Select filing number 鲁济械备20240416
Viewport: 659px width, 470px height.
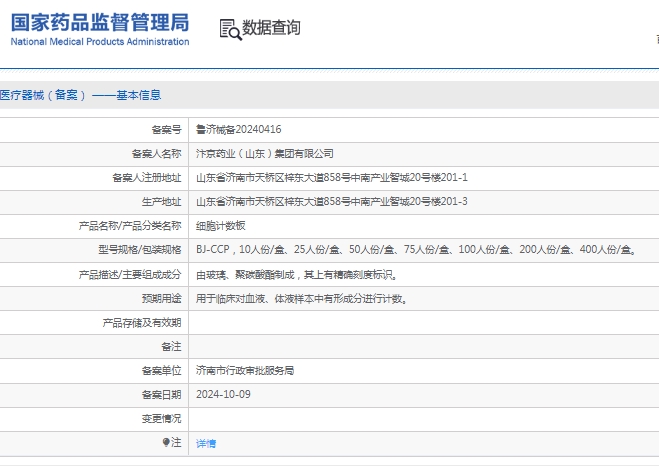coord(238,129)
